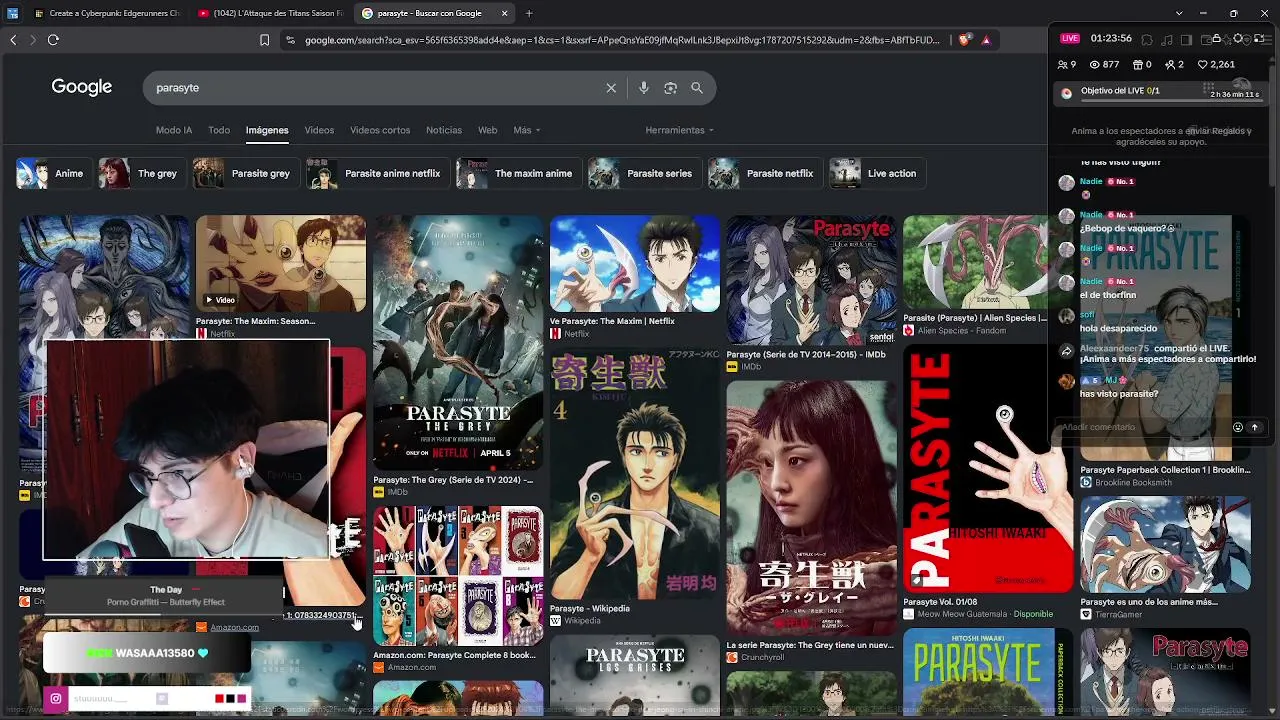View the likes count heart 2,261
1280x720 pixels.
1214,64
